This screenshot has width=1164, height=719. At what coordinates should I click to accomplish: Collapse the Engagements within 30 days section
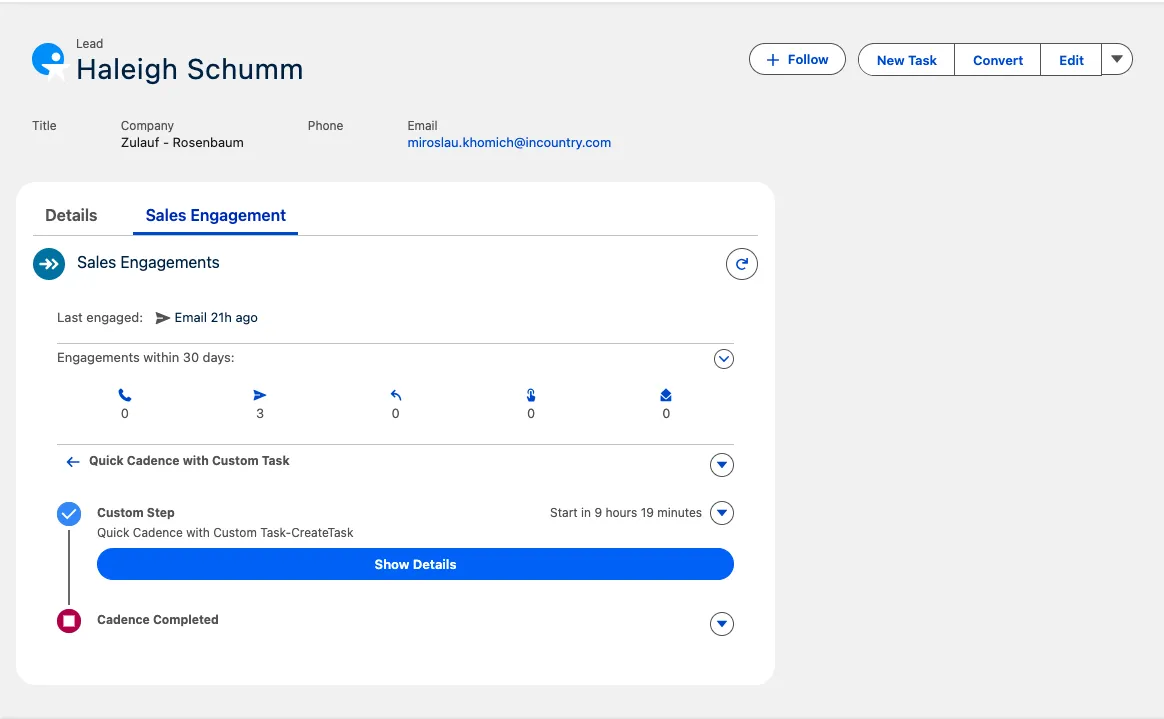(x=724, y=358)
